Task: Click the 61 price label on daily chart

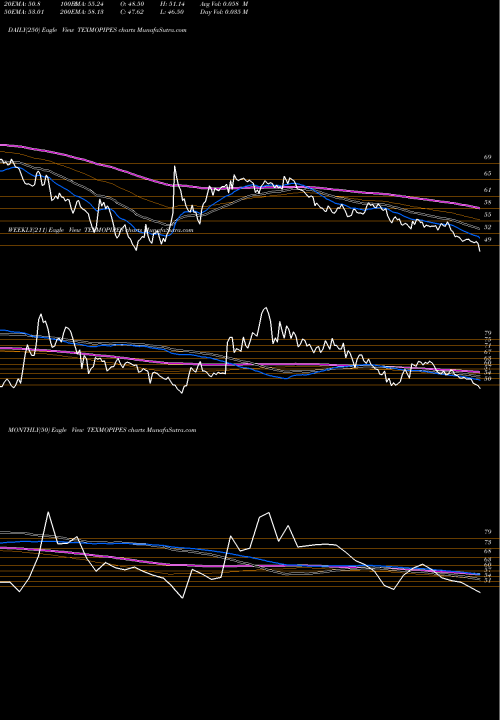Action: point(487,190)
